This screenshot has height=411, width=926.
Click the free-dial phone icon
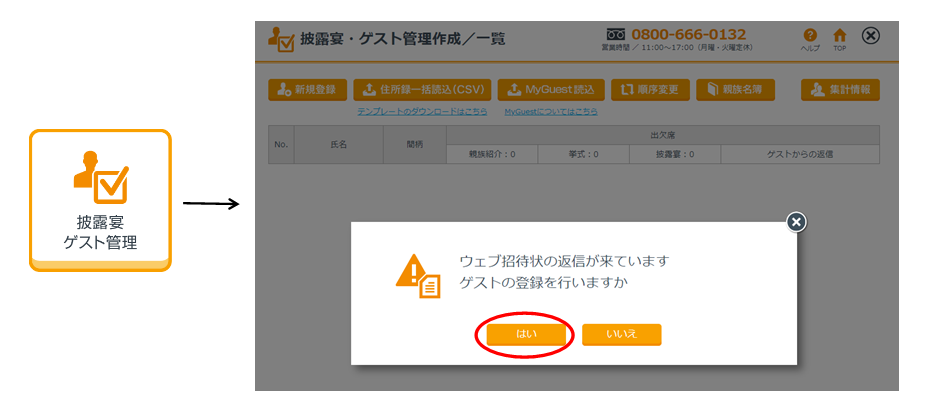[616, 34]
